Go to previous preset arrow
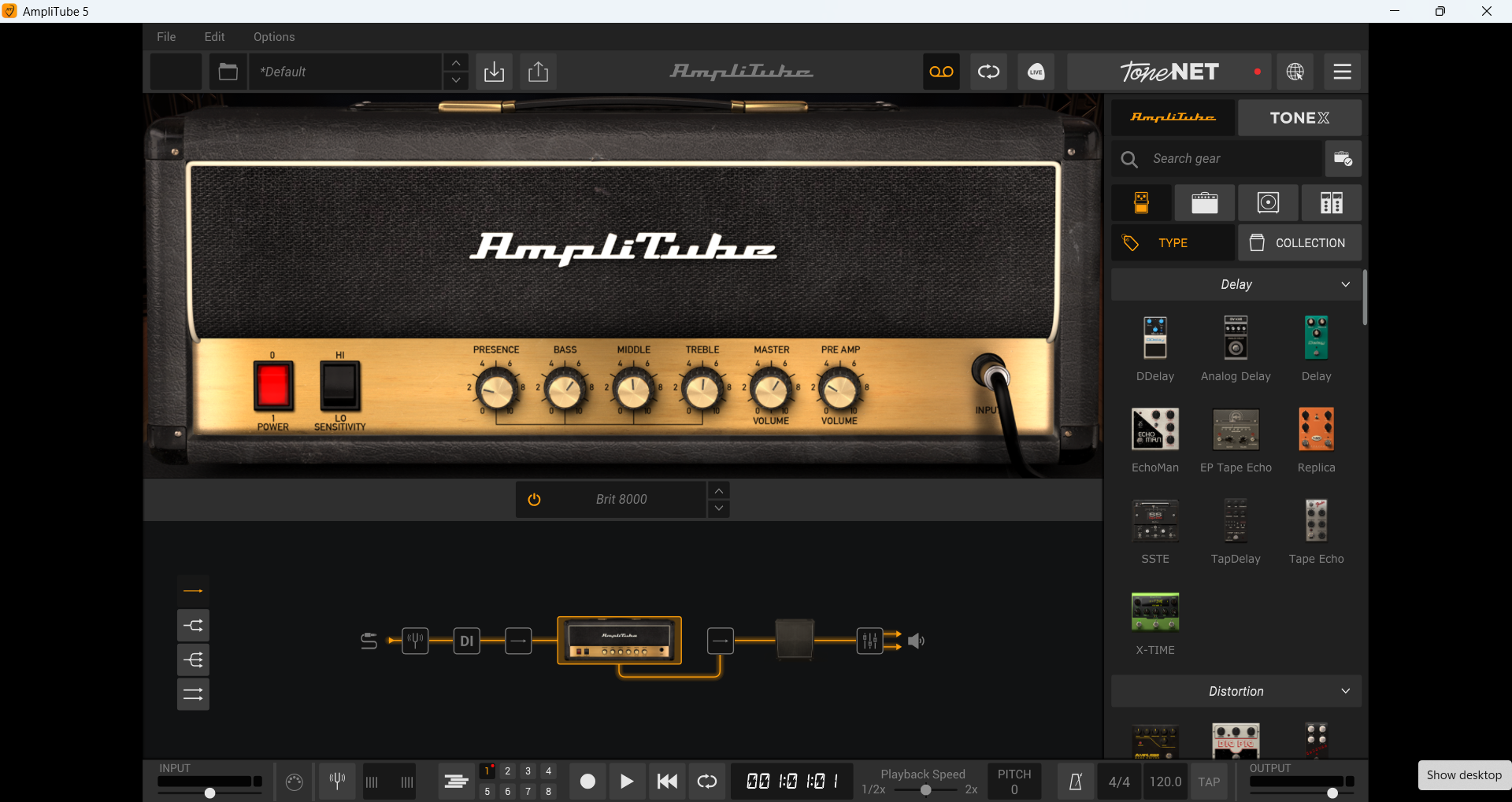This screenshot has height=802, width=1512. (x=456, y=63)
